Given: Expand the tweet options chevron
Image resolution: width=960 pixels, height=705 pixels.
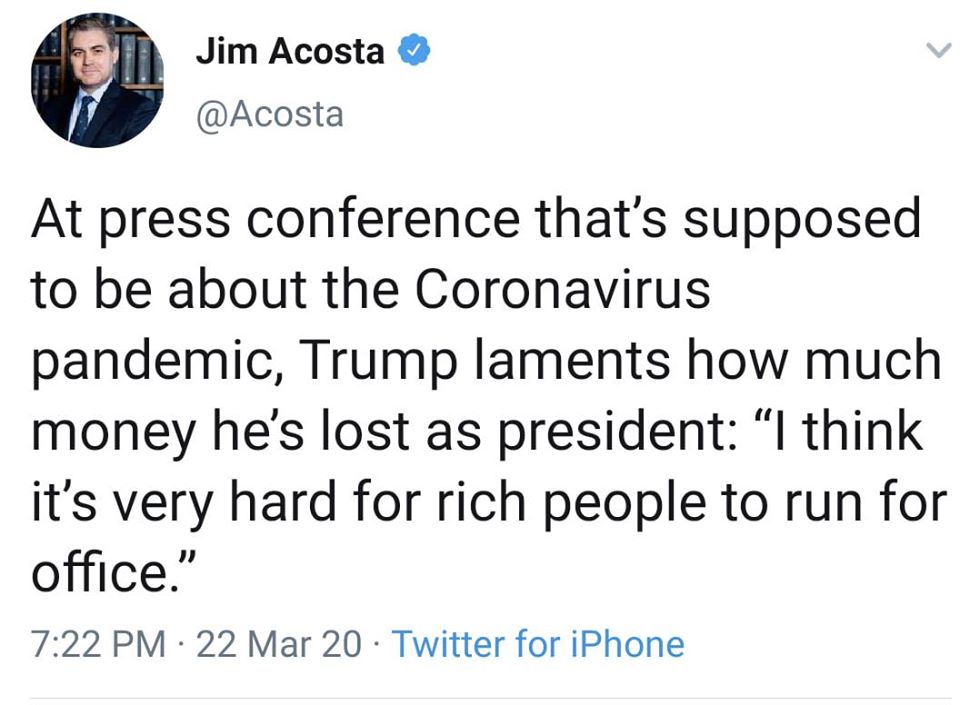Looking at the screenshot, I should coord(937,49).
